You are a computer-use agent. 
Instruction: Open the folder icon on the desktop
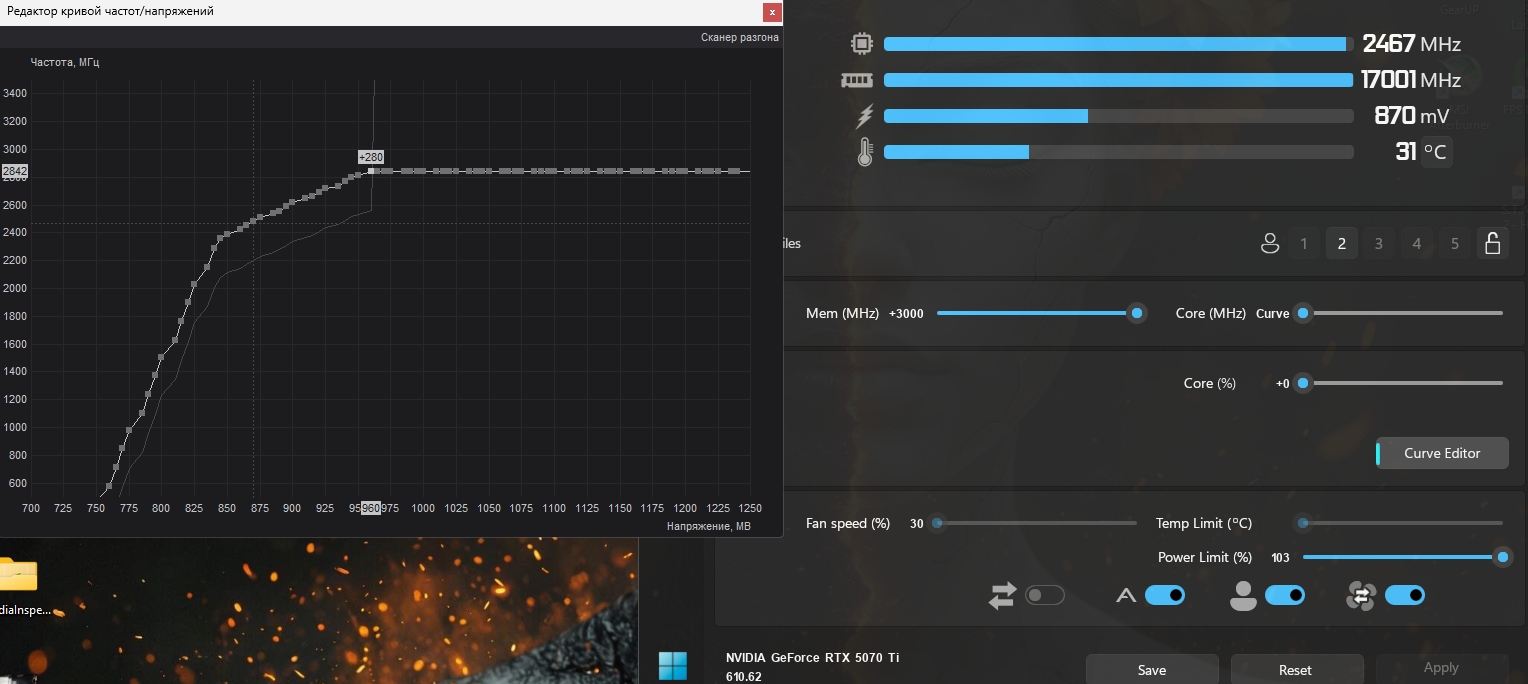pyautogui.click(x=17, y=575)
